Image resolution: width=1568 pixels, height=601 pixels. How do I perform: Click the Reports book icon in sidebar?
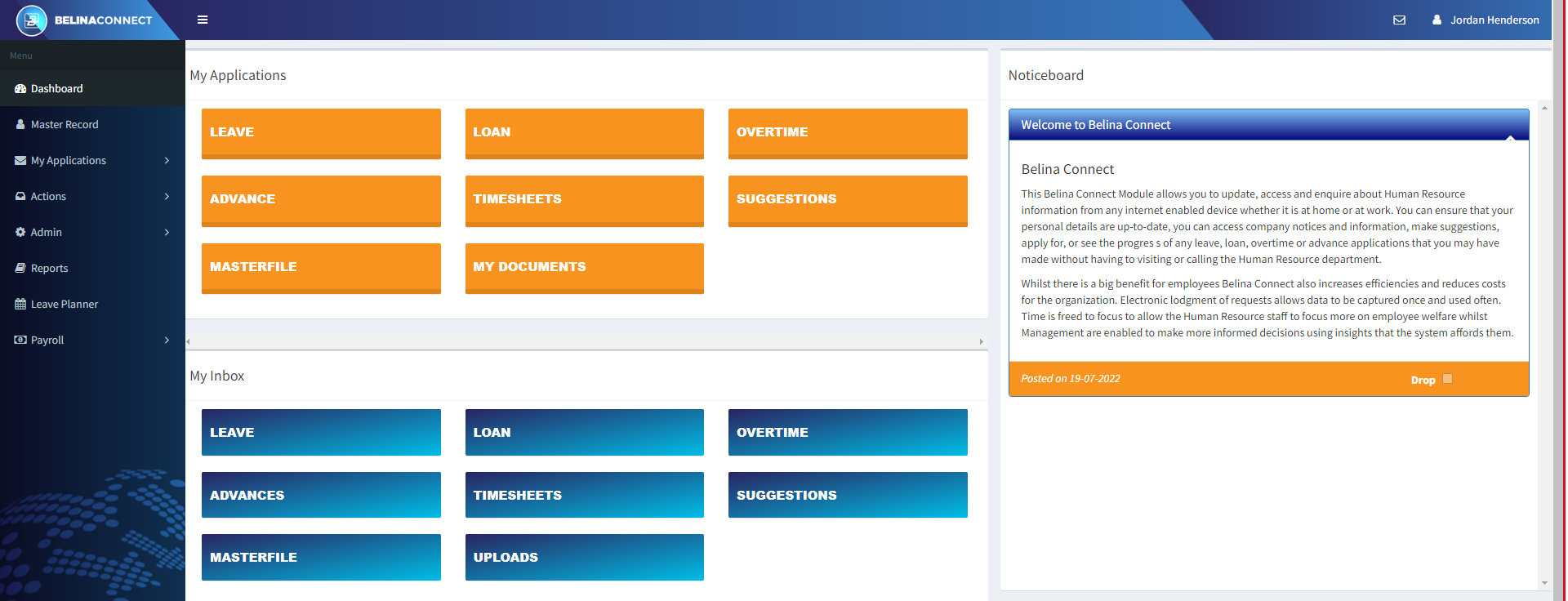[20, 268]
